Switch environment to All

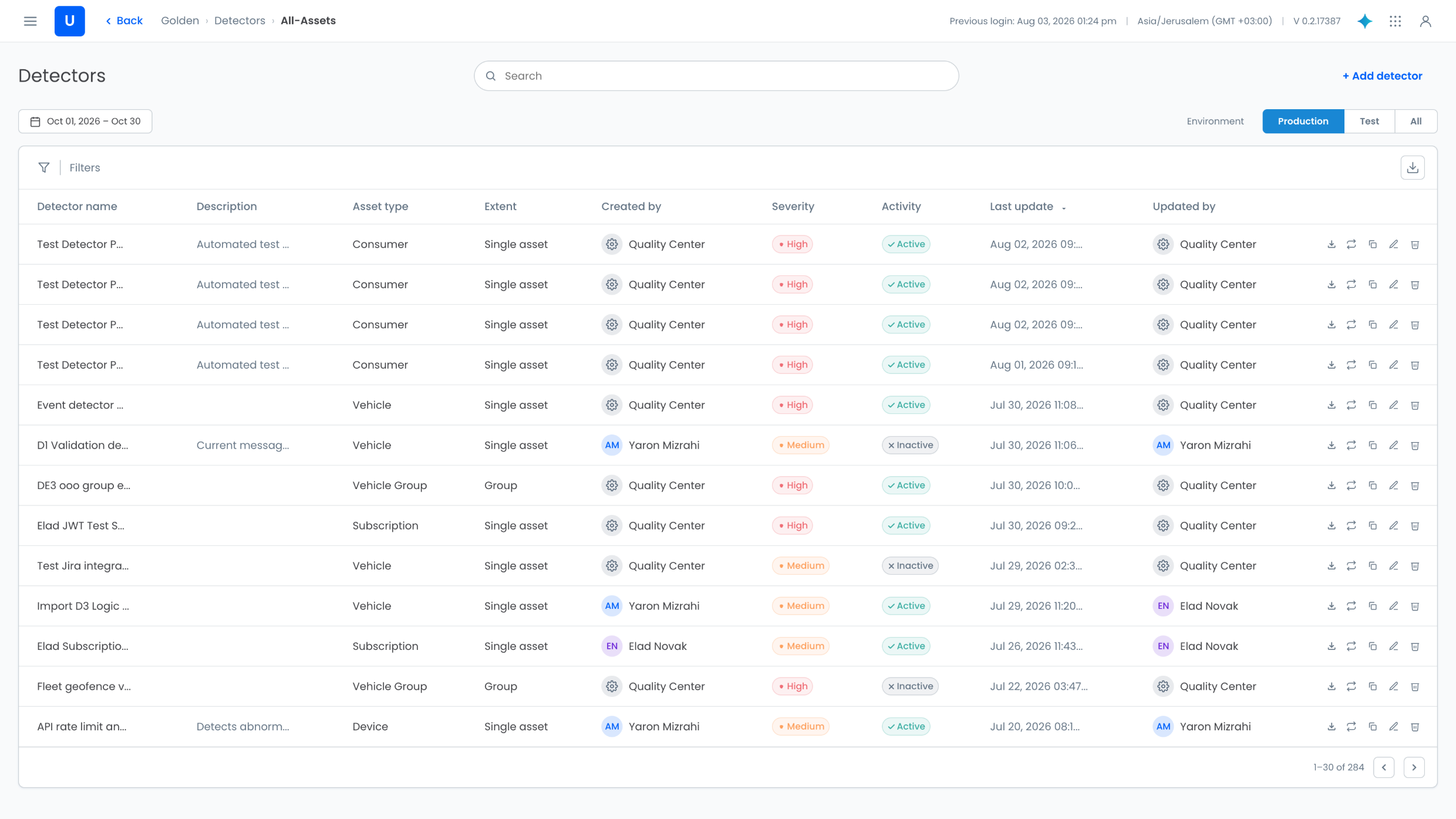click(x=1416, y=122)
